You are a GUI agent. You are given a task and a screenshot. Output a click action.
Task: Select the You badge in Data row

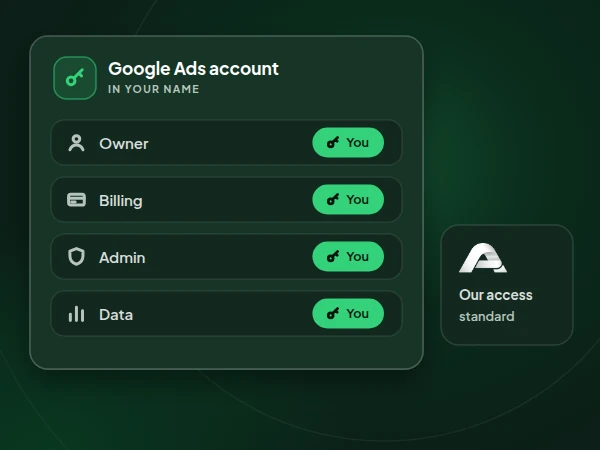(348, 313)
